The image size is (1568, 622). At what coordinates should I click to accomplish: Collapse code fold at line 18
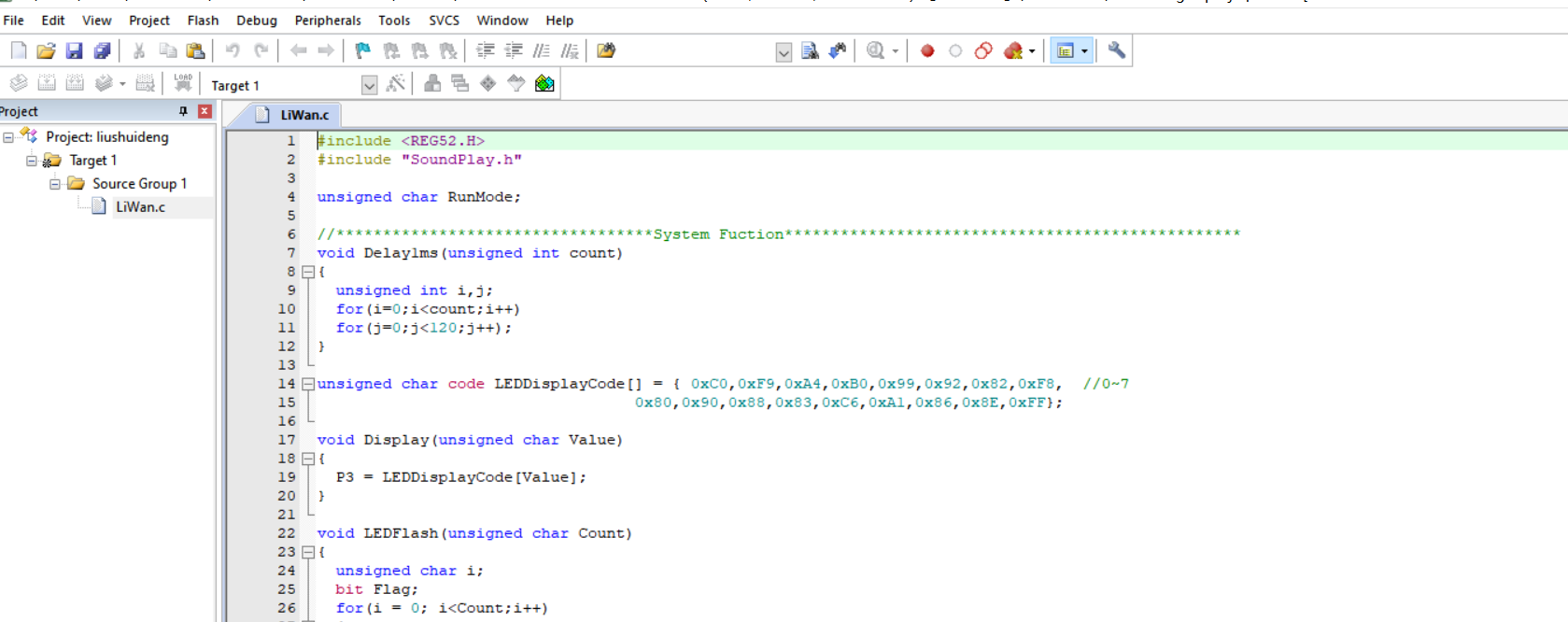tap(308, 459)
